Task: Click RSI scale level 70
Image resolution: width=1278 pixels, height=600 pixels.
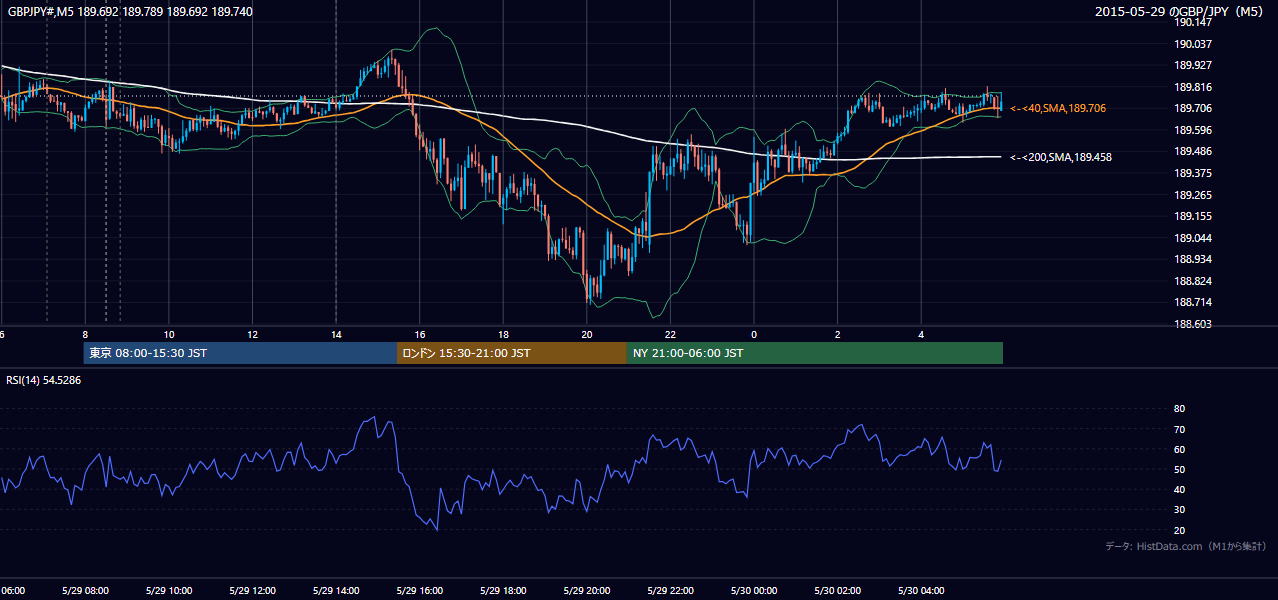Action: [1180, 429]
